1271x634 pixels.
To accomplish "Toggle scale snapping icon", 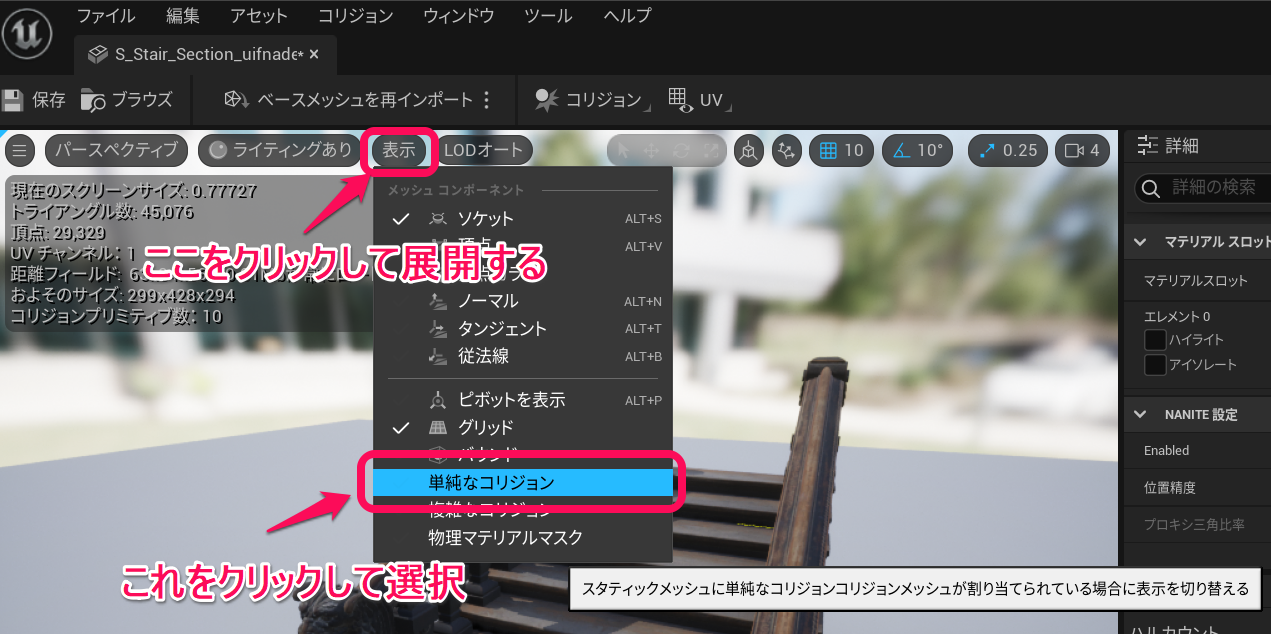I will point(987,151).
